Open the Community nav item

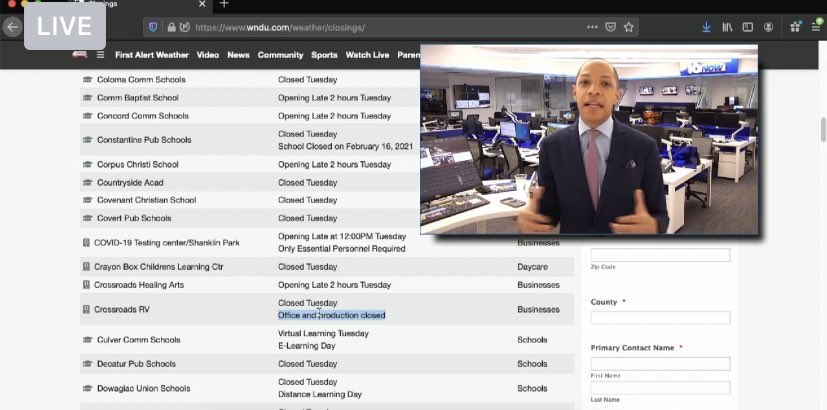pyautogui.click(x=281, y=55)
